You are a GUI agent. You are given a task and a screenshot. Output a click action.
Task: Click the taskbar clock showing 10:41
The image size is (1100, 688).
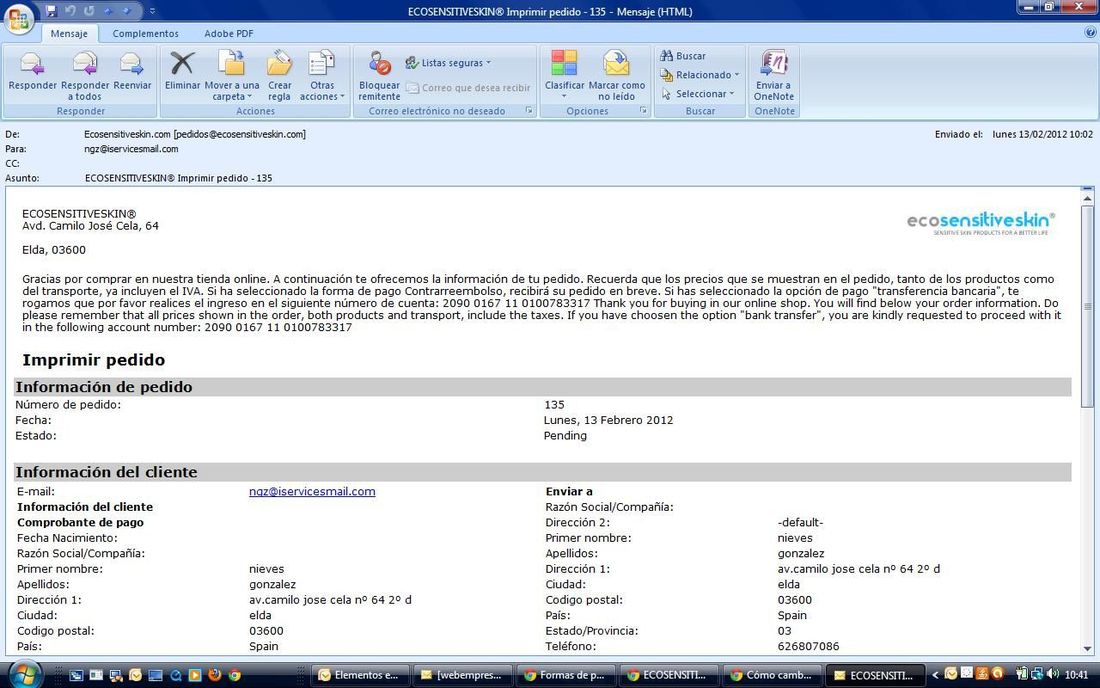[x=1076, y=675]
